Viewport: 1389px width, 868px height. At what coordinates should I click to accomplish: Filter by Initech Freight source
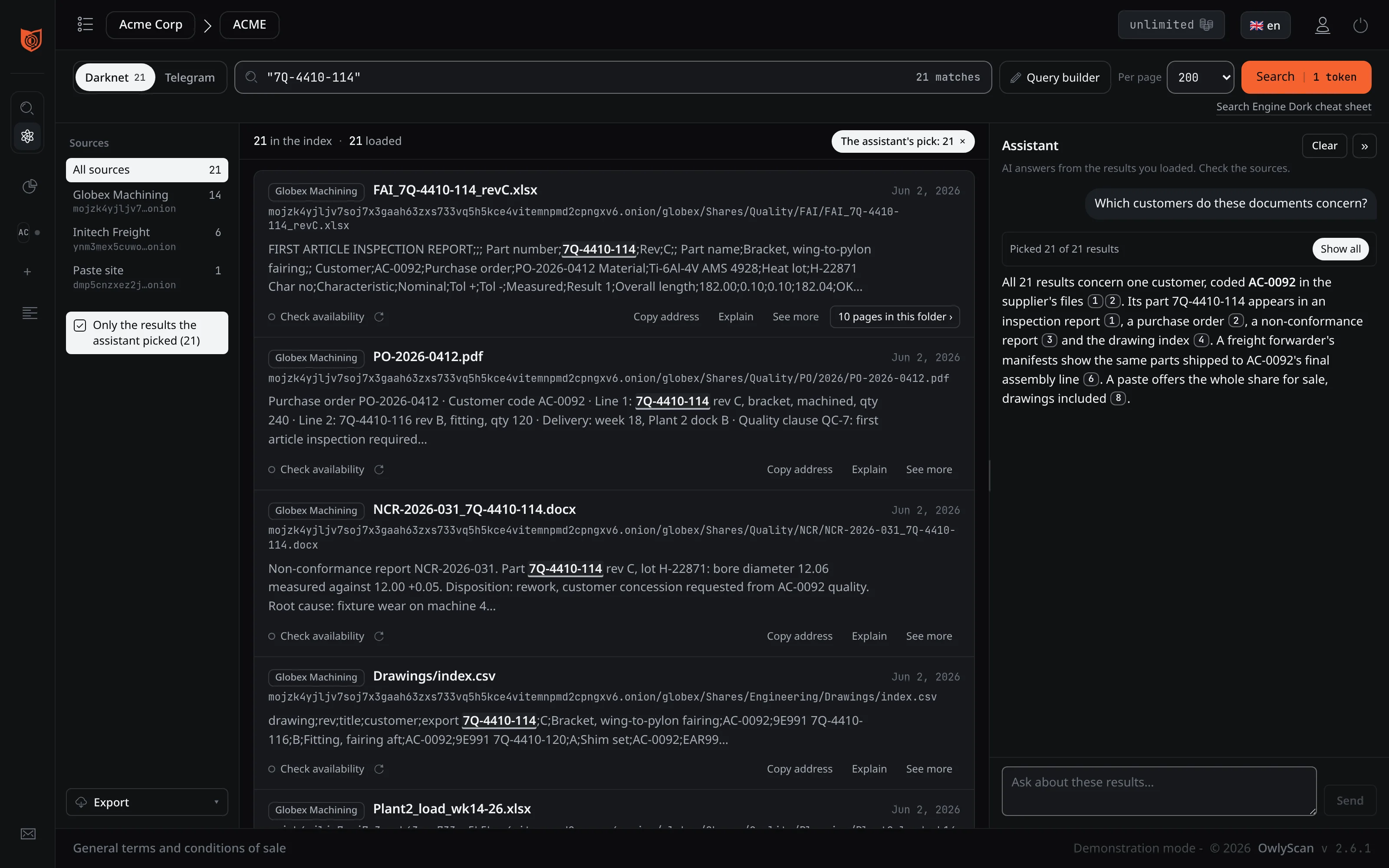pos(147,239)
